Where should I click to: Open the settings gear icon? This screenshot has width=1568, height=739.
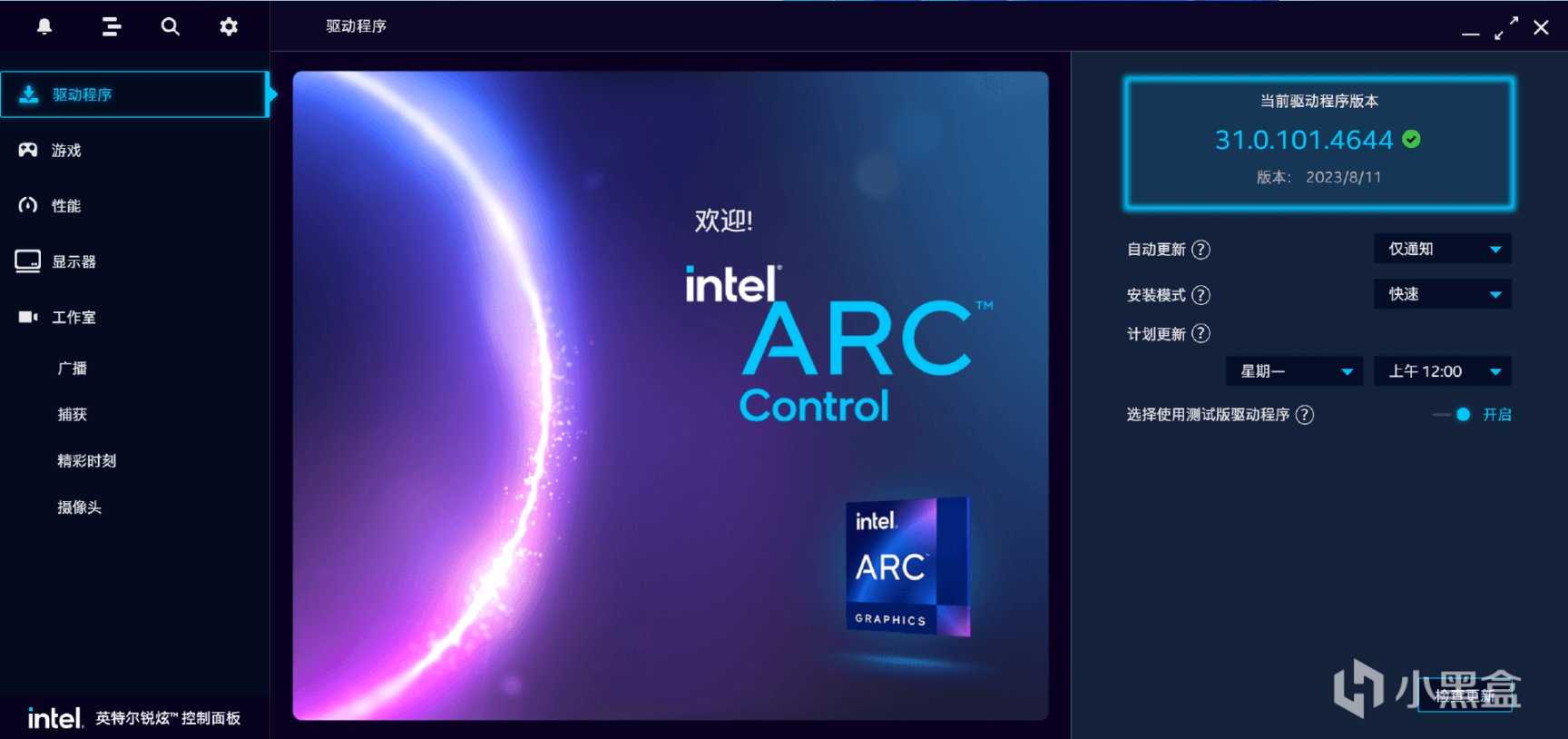pyautogui.click(x=229, y=26)
